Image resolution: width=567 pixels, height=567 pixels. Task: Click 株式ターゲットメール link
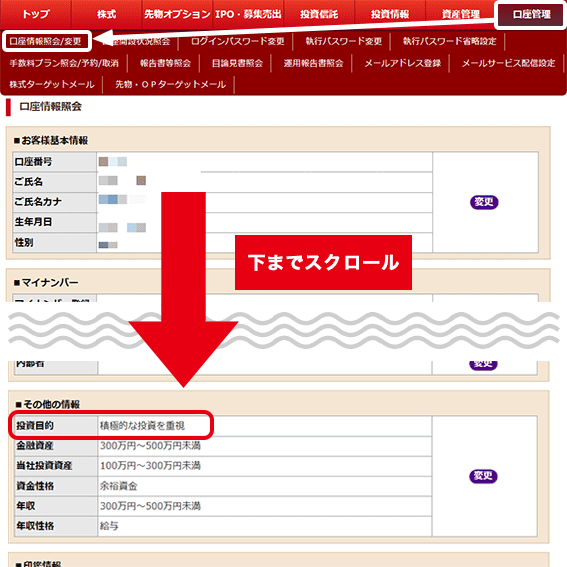52,85
